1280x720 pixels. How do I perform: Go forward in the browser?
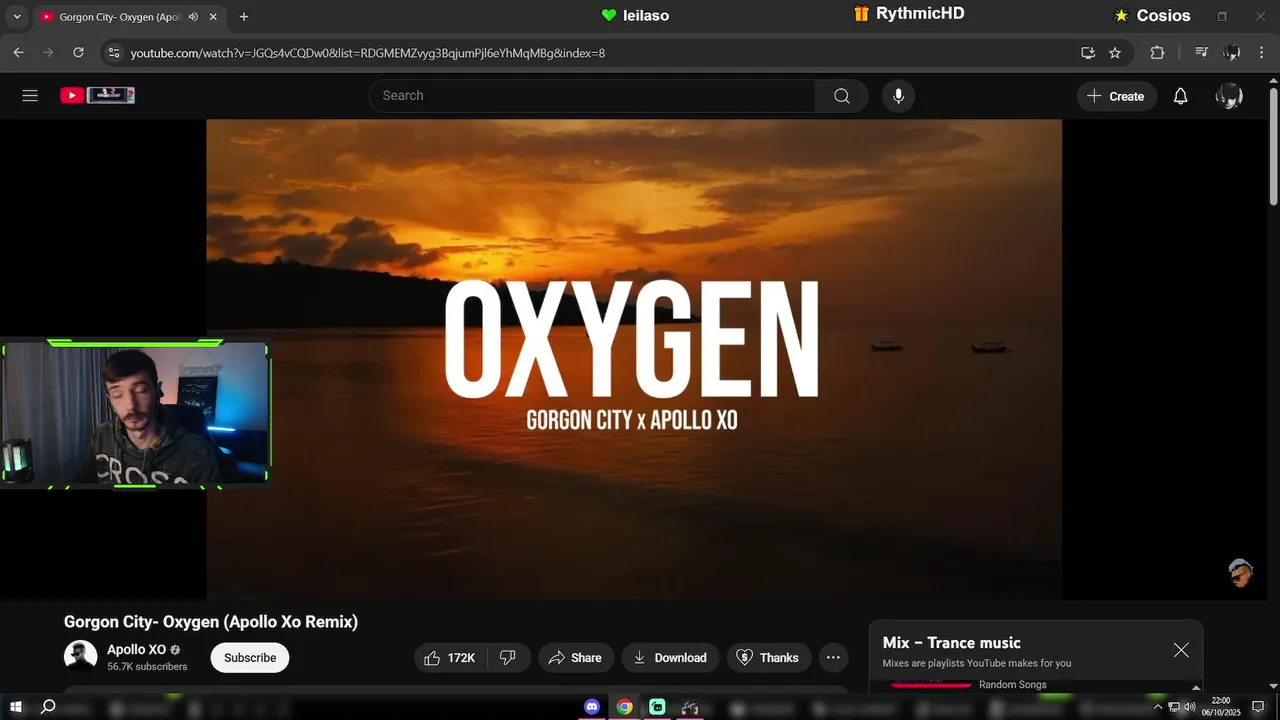pos(48,53)
